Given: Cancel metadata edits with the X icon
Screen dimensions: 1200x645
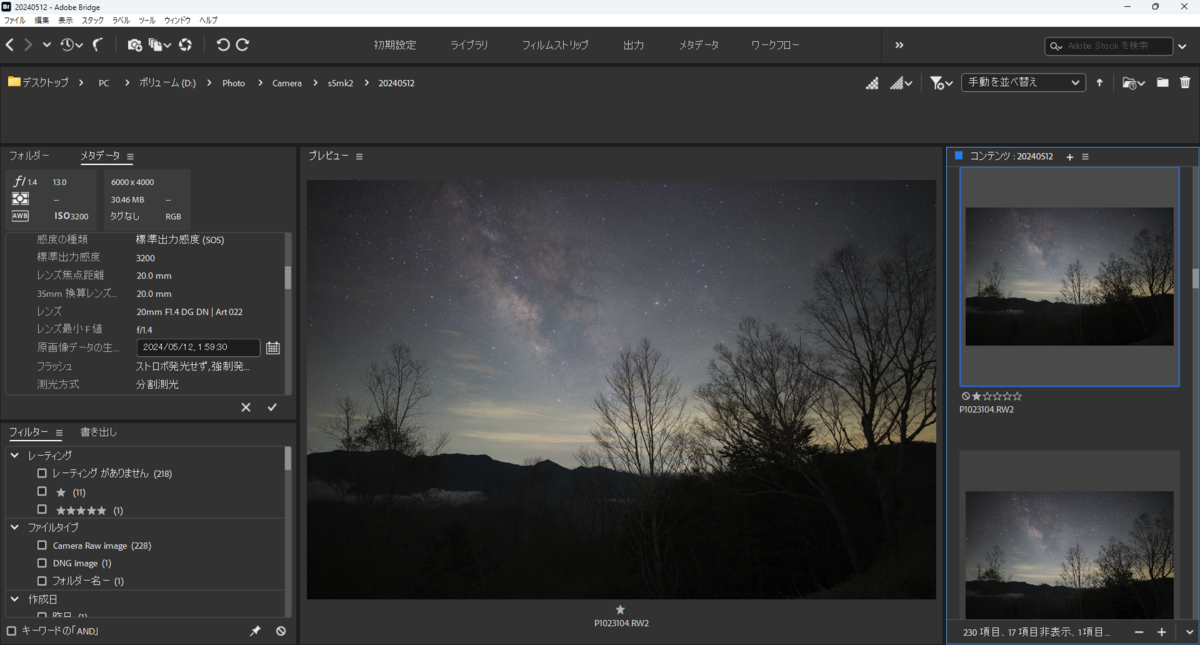Looking at the screenshot, I should click(x=246, y=407).
